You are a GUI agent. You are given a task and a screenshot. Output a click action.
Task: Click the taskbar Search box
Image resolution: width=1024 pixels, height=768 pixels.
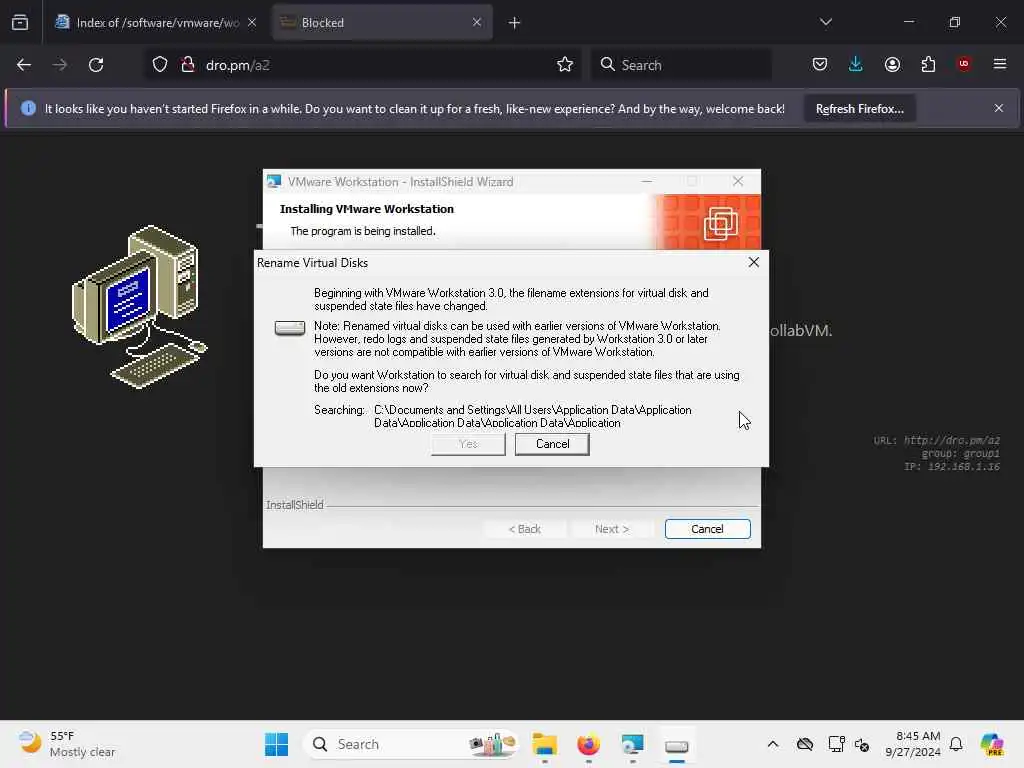pyautogui.click(x=411, y=744)
